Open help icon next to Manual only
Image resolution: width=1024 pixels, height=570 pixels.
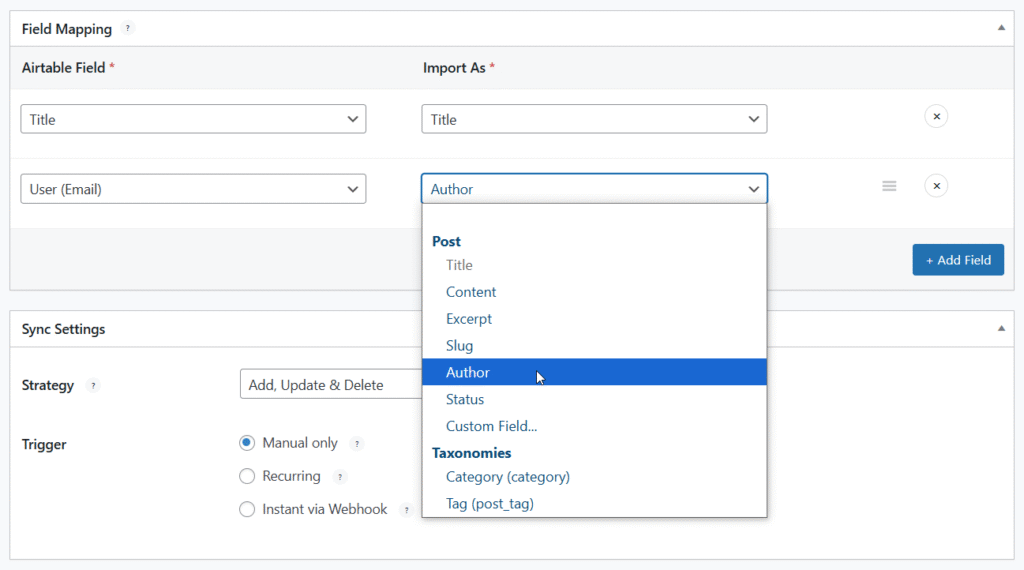357,444
